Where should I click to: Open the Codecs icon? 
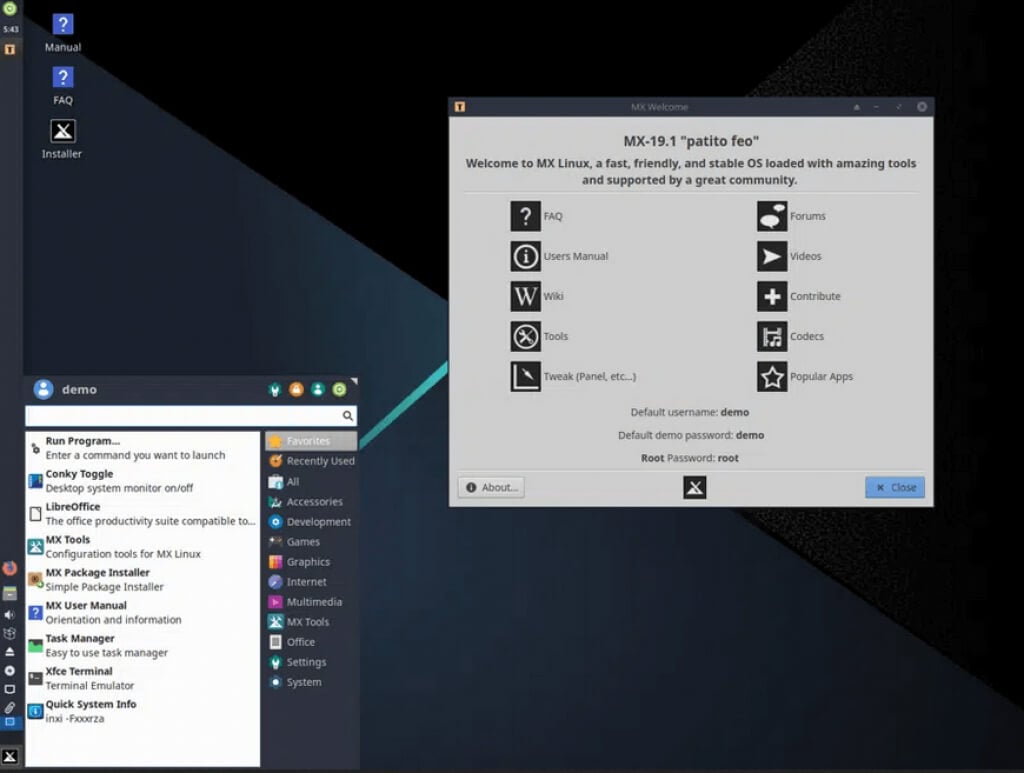point(772,336)
